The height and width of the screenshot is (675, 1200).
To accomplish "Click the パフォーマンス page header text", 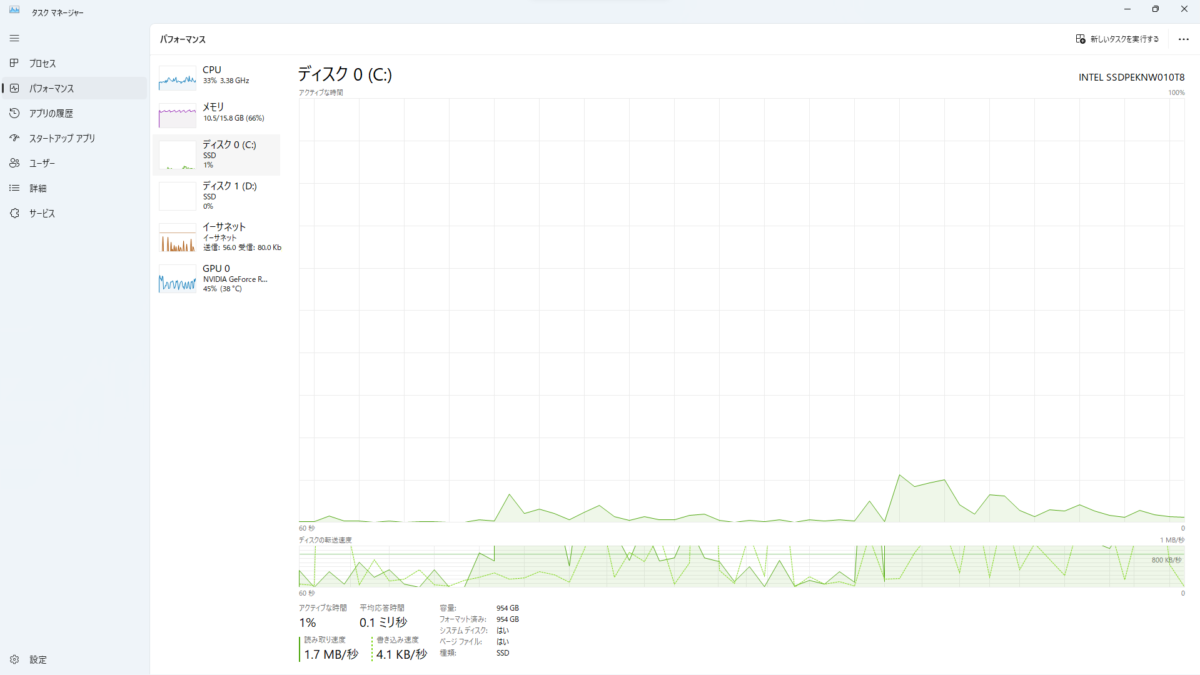I will [183, 39].
